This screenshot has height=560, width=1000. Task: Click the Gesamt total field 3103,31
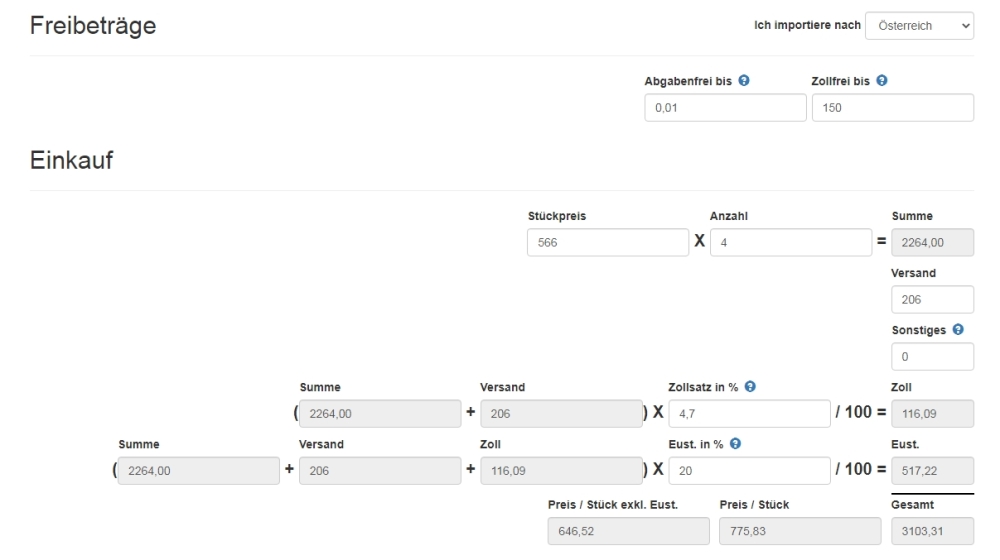pos(932,531)
